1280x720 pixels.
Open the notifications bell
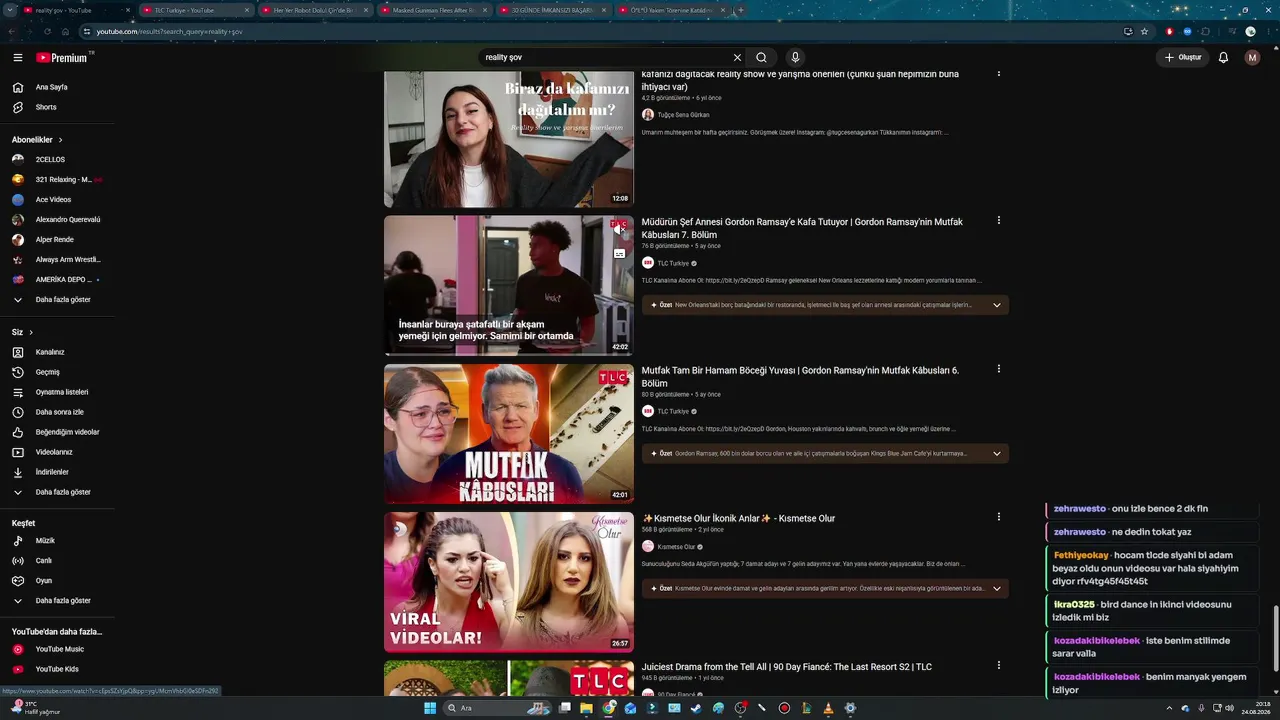click(x=1223, y=58)
